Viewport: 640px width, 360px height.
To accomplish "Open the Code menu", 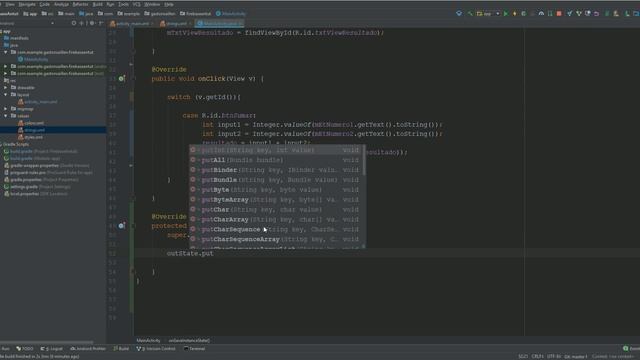I will [44, 4].
